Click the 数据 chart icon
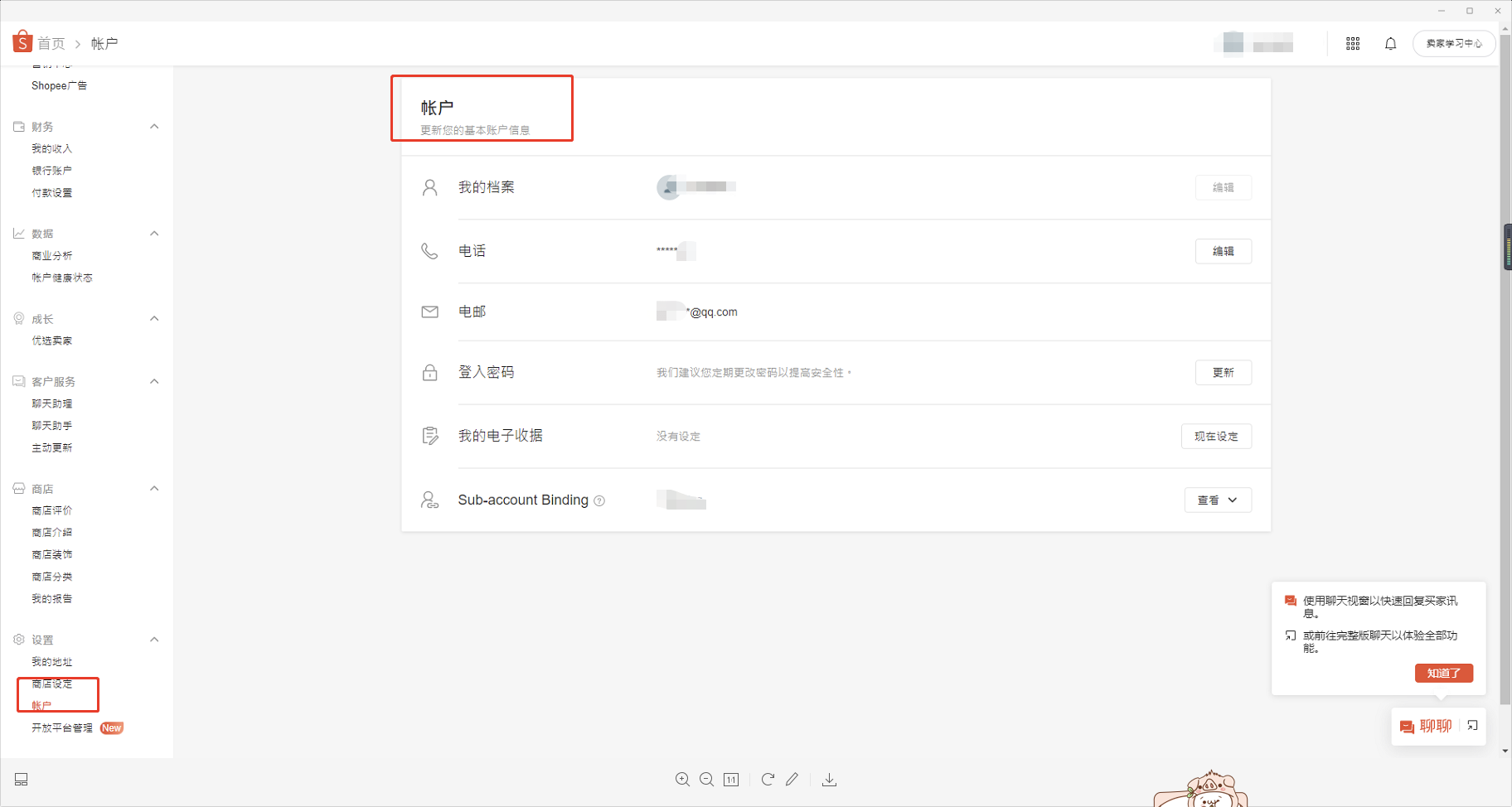 pyautogui.click(x=19, y=234)
